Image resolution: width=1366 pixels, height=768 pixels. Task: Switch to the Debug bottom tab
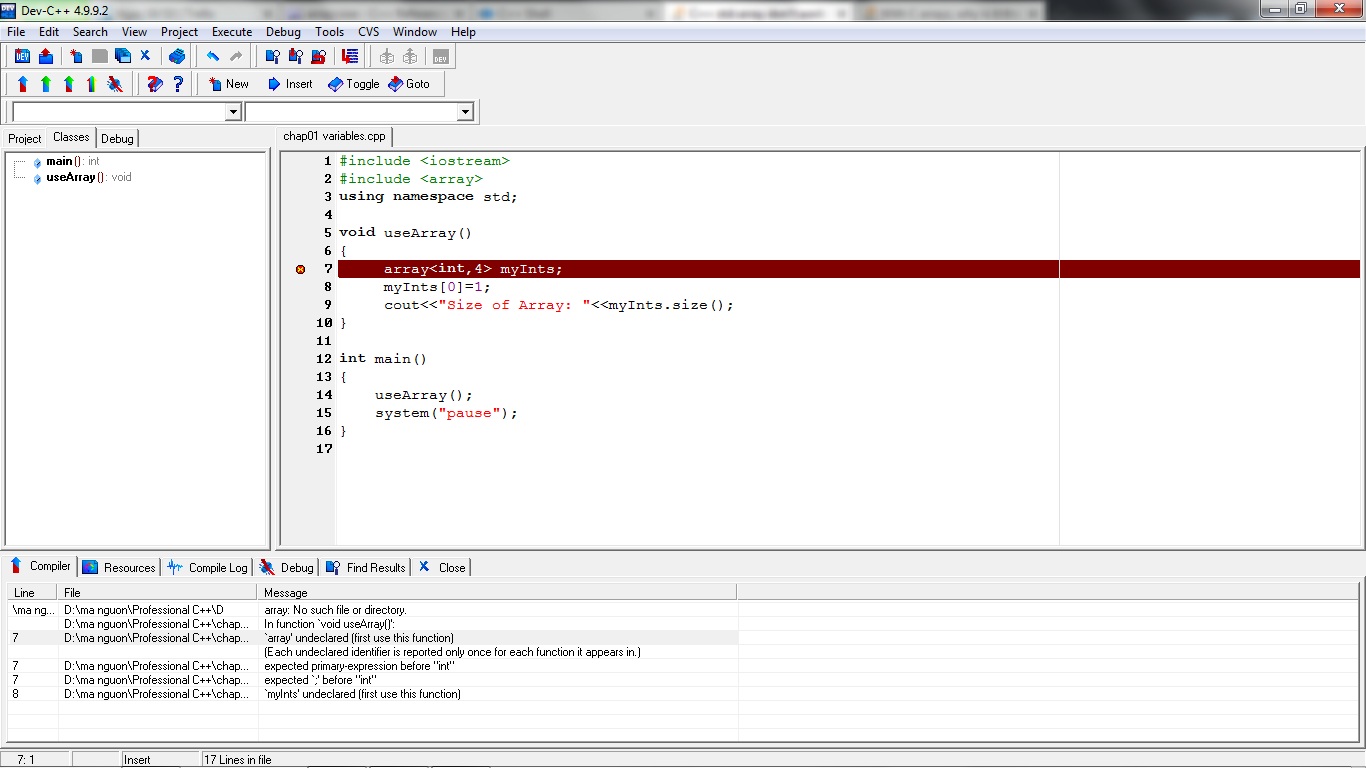[286, 567]
